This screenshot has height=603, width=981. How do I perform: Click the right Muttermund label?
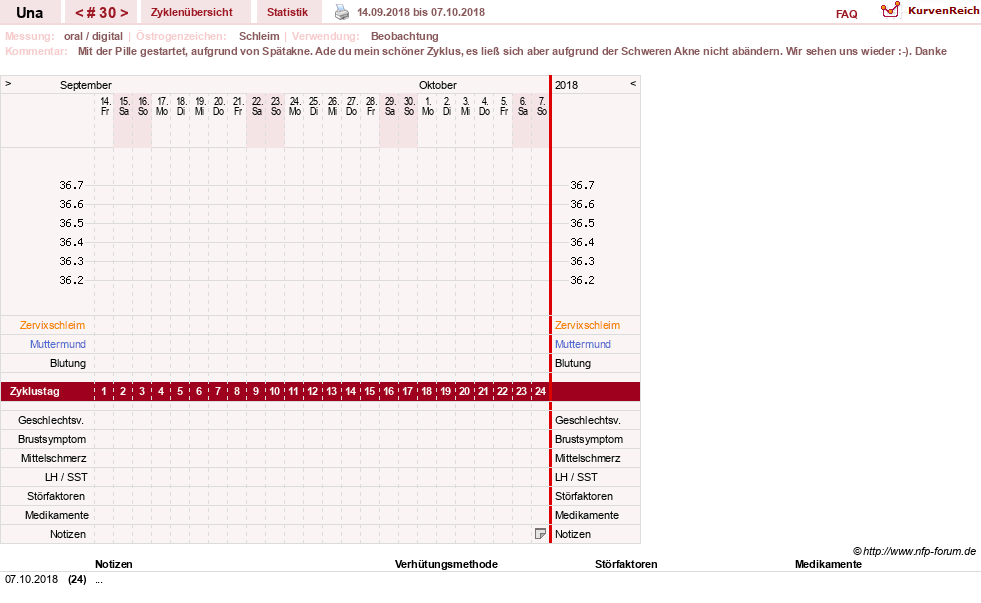582,344
